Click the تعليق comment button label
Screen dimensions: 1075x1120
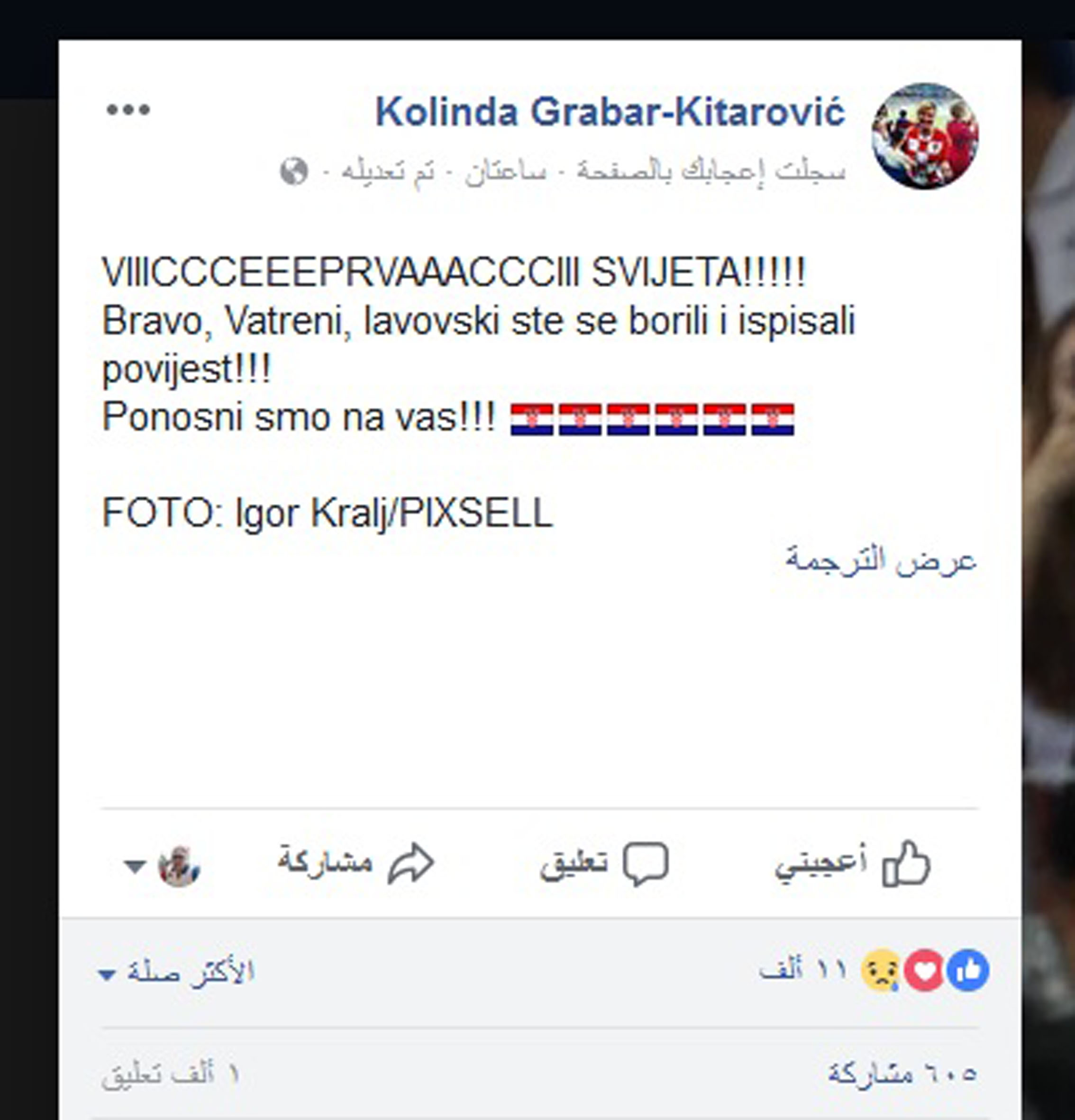[574, 863]
